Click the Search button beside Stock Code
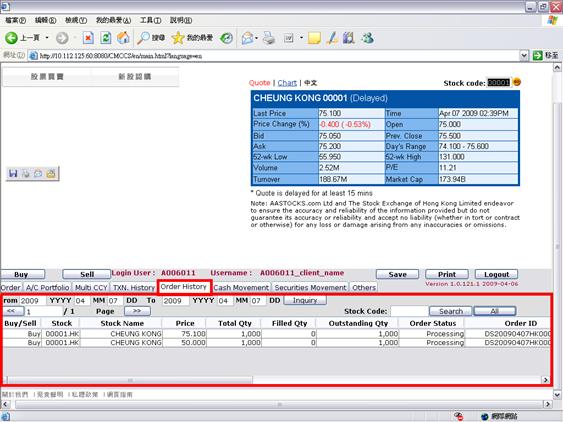Viewport: 563px width, 422px height. pos(451,311)
